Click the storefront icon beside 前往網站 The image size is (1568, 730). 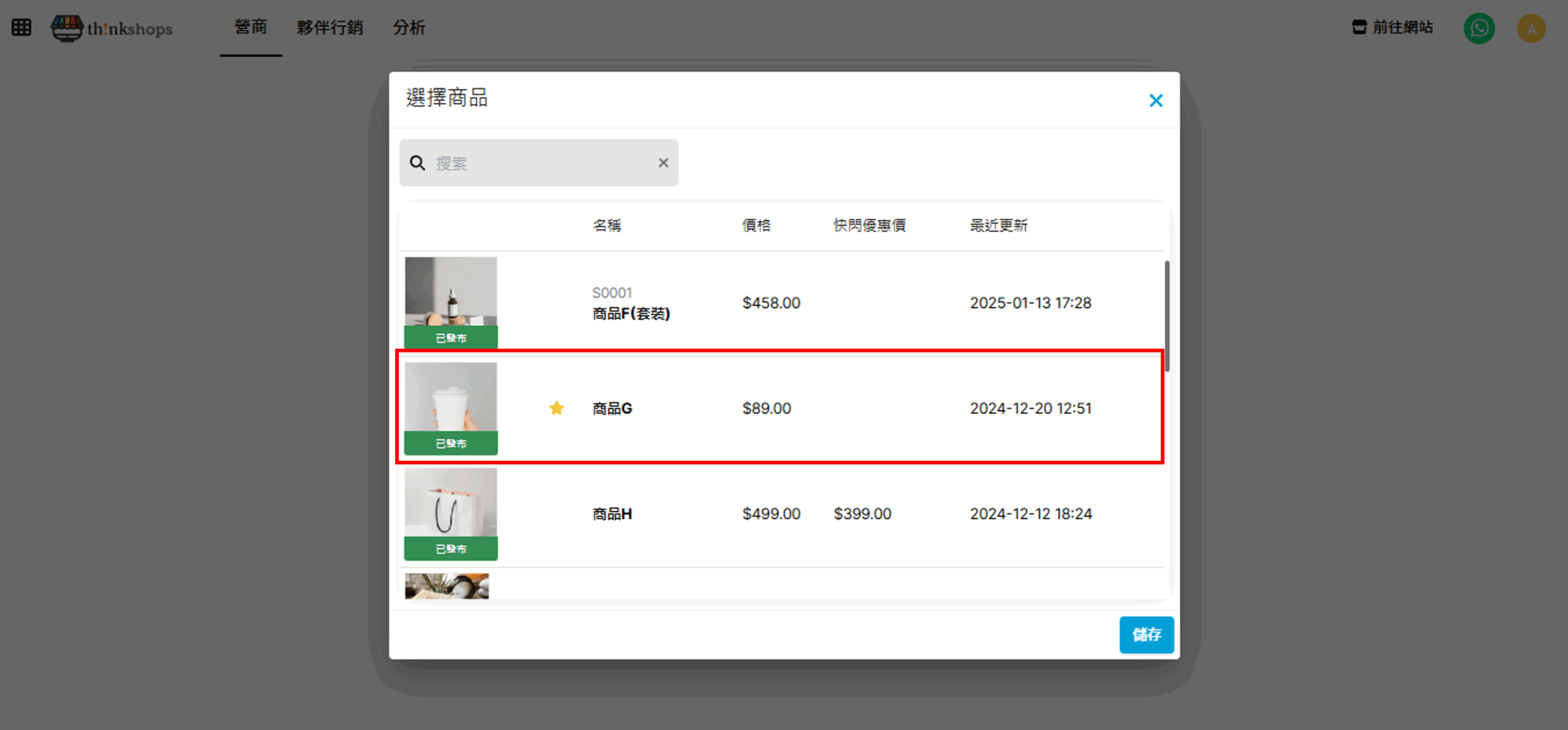coord(1359,27)
